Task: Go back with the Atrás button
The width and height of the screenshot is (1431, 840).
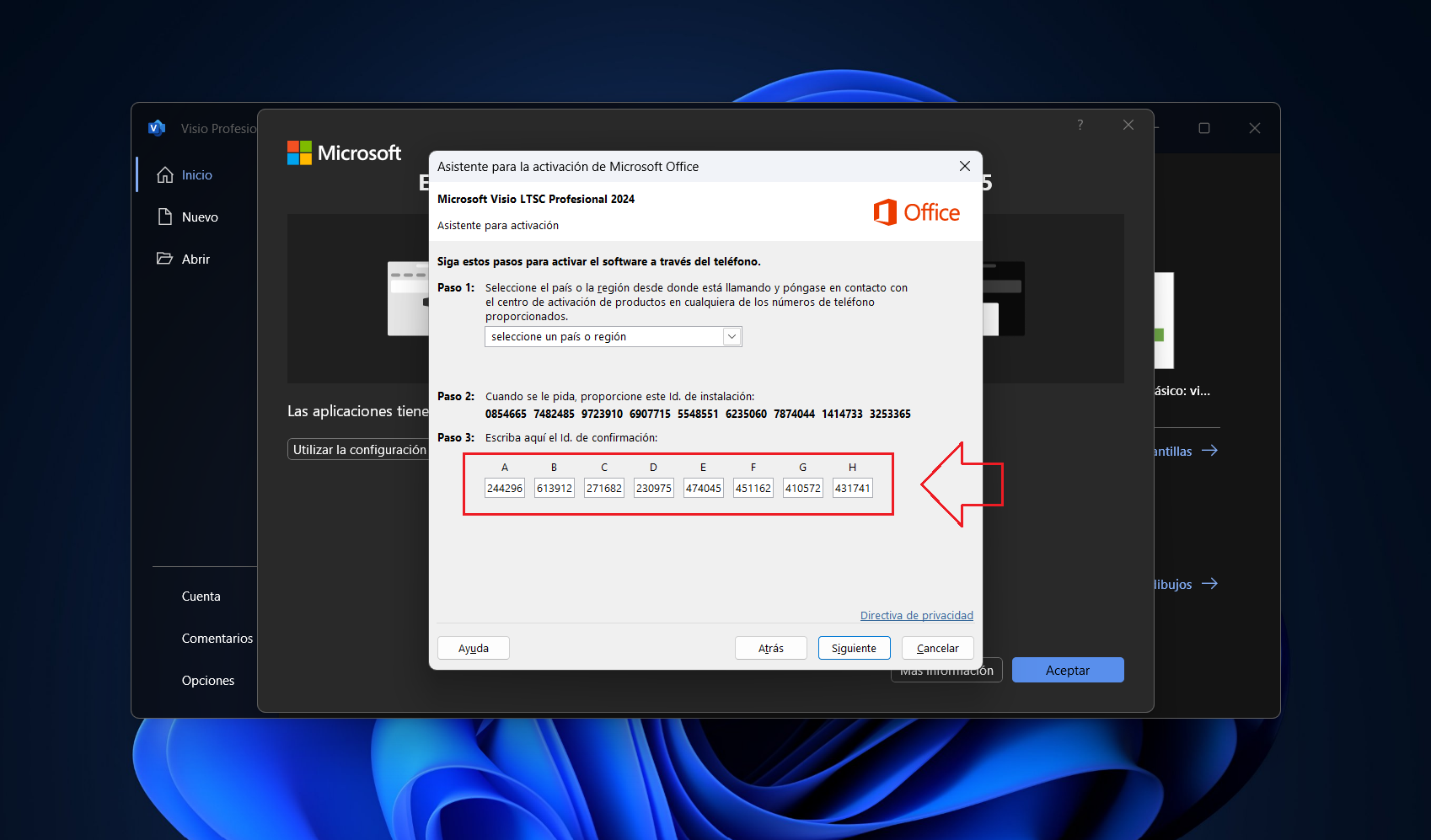Action: click(771, 648)
